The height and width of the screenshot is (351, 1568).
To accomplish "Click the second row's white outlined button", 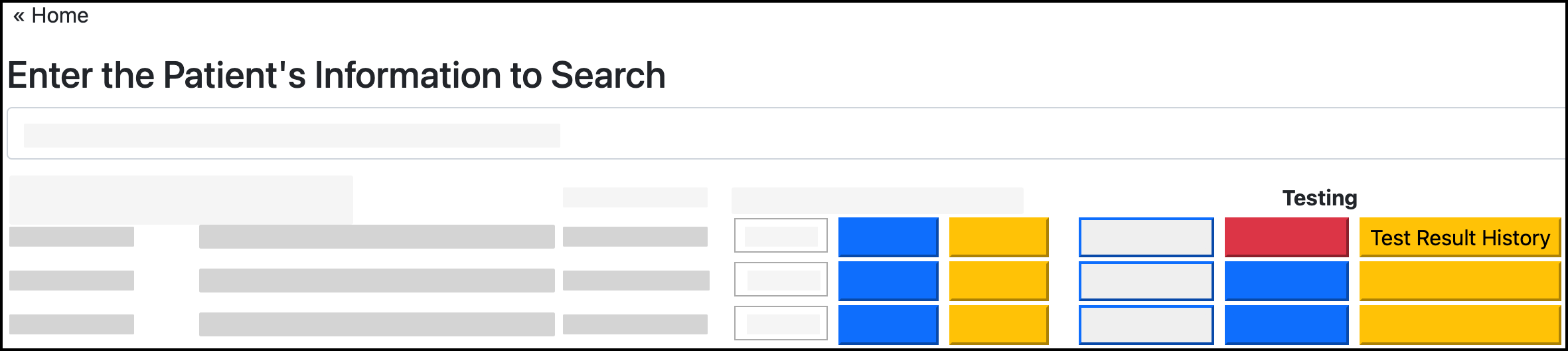I will click(781, 280).
